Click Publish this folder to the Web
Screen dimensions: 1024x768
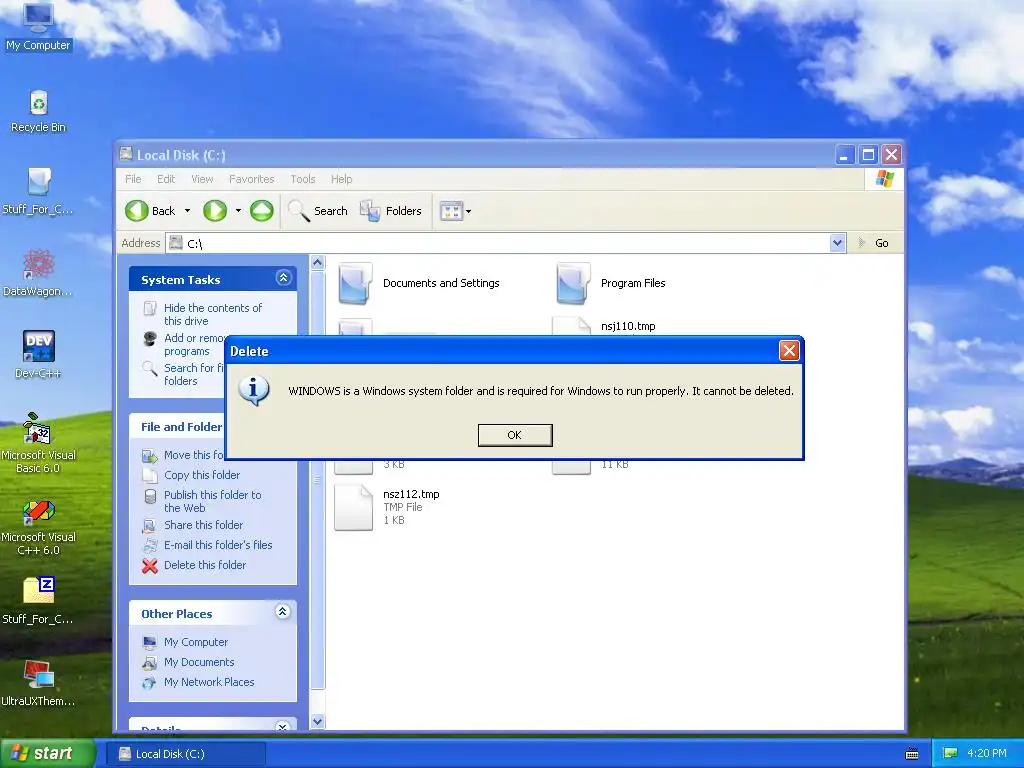[x=212, y=502]
